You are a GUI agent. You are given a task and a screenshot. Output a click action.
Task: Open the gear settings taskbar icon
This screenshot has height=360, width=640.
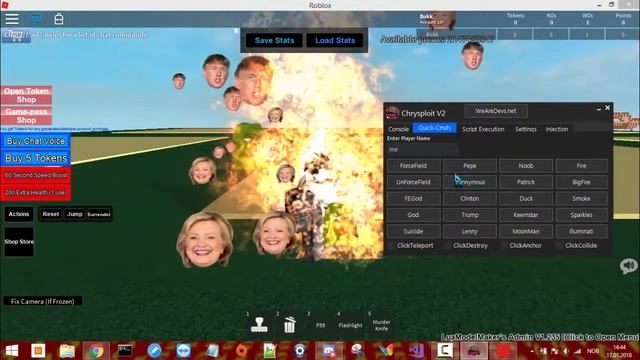[x=300, y=351]
